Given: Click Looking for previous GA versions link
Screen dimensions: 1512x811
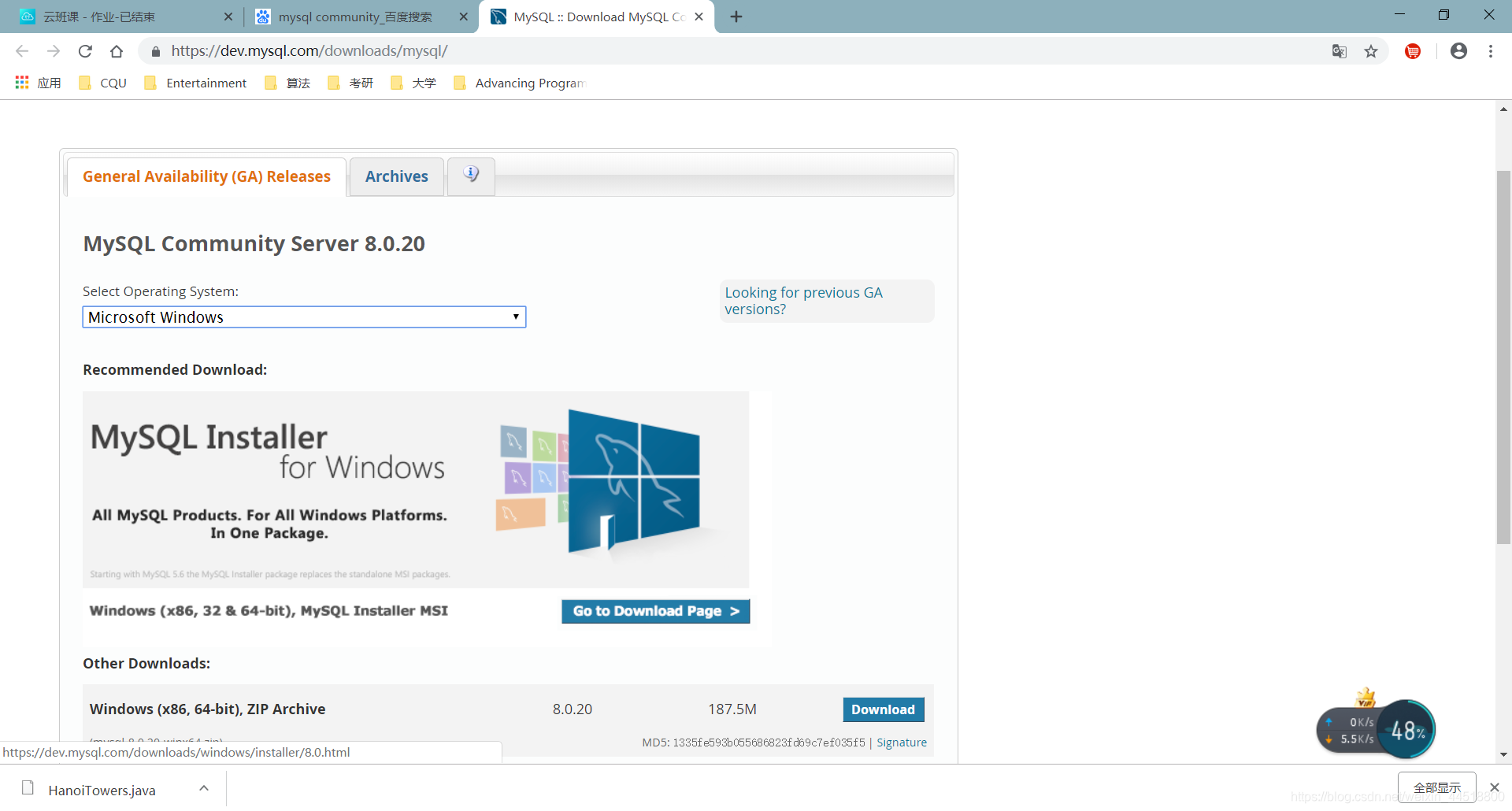Looking at the screenshot, I should (x=803, y=301).
